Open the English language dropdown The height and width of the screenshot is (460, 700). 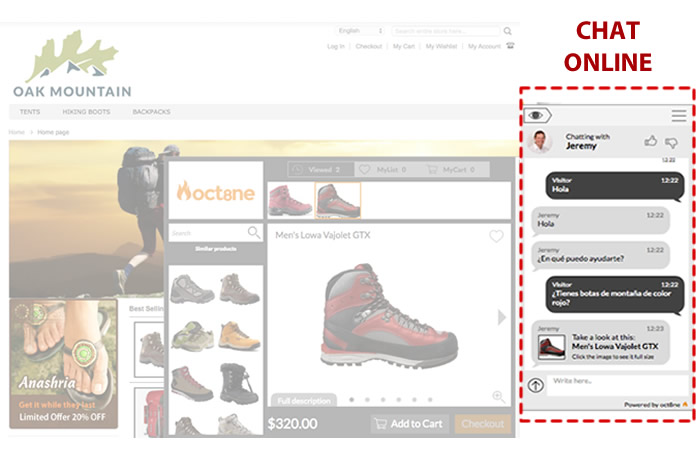360,31
